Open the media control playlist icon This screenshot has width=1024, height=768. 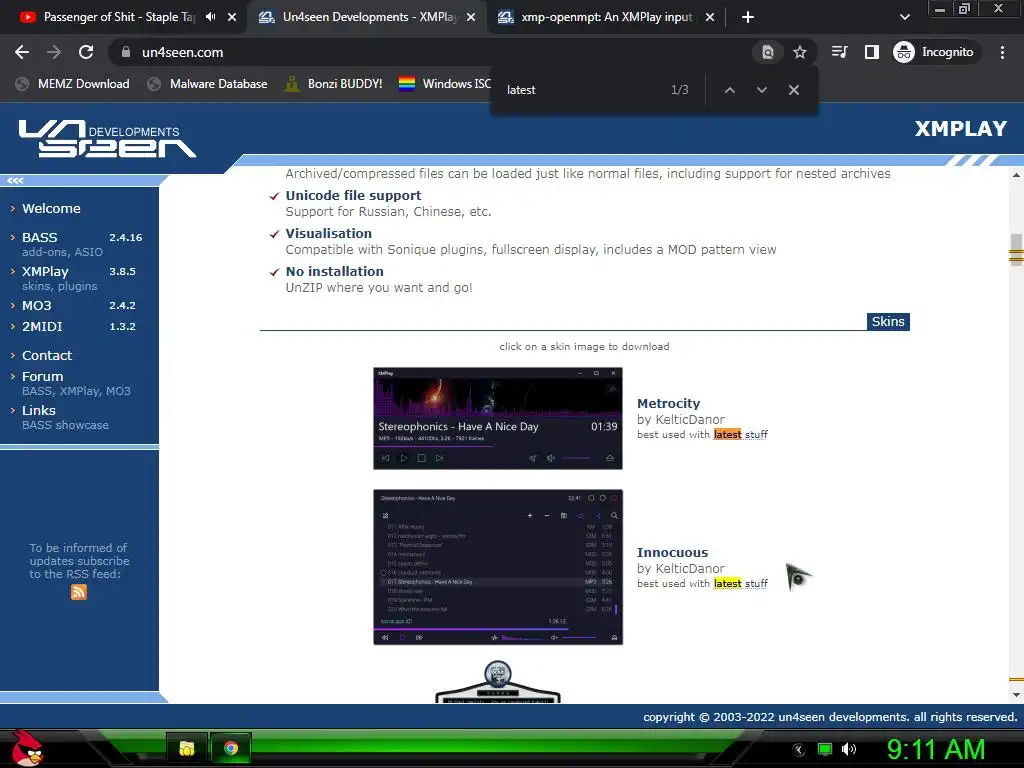coord(839,52)
